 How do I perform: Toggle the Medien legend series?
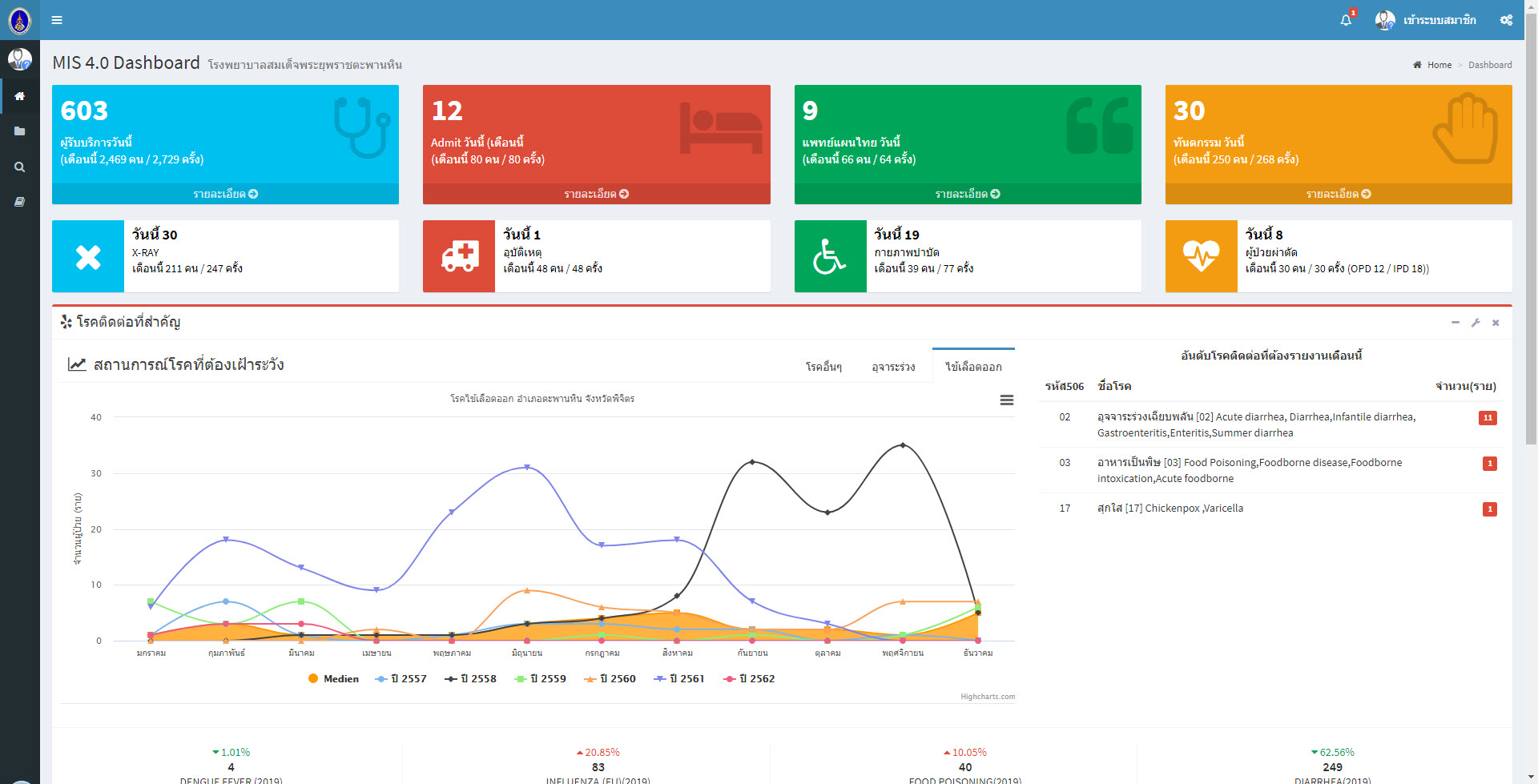(333, 678)
